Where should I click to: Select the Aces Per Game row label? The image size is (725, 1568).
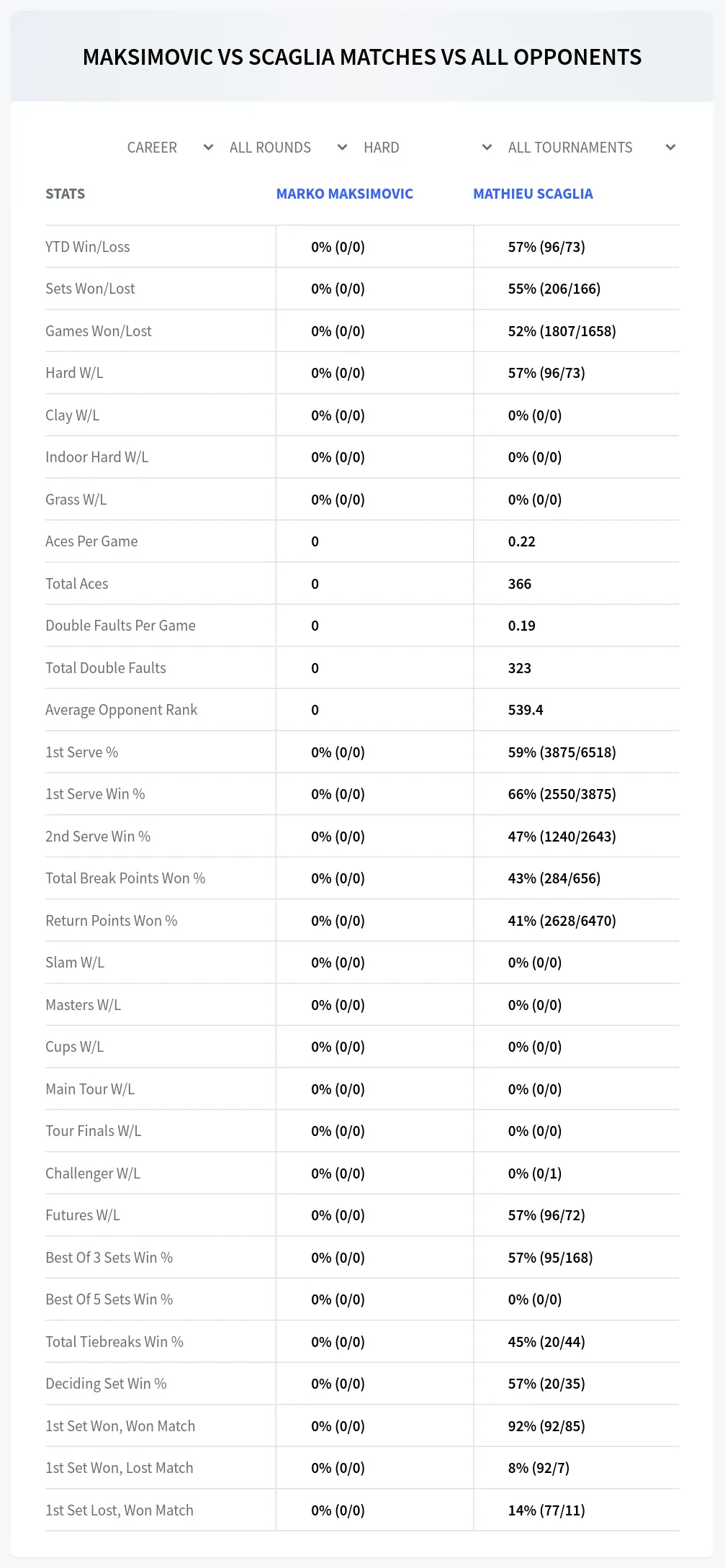point(91,541)
